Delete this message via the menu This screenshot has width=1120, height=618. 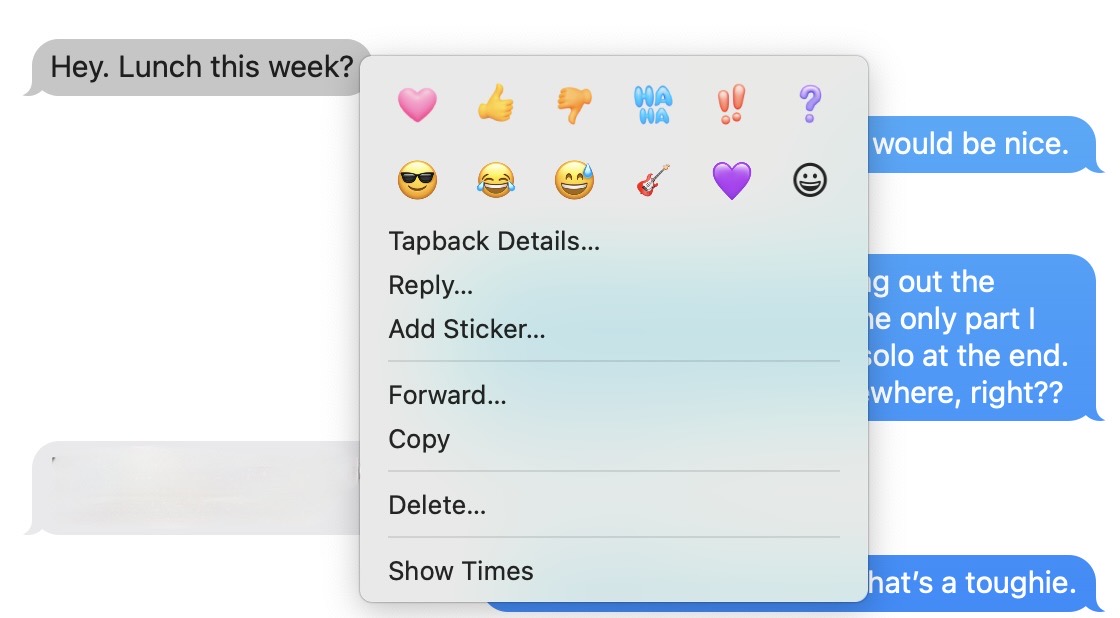tap(437, 505)
